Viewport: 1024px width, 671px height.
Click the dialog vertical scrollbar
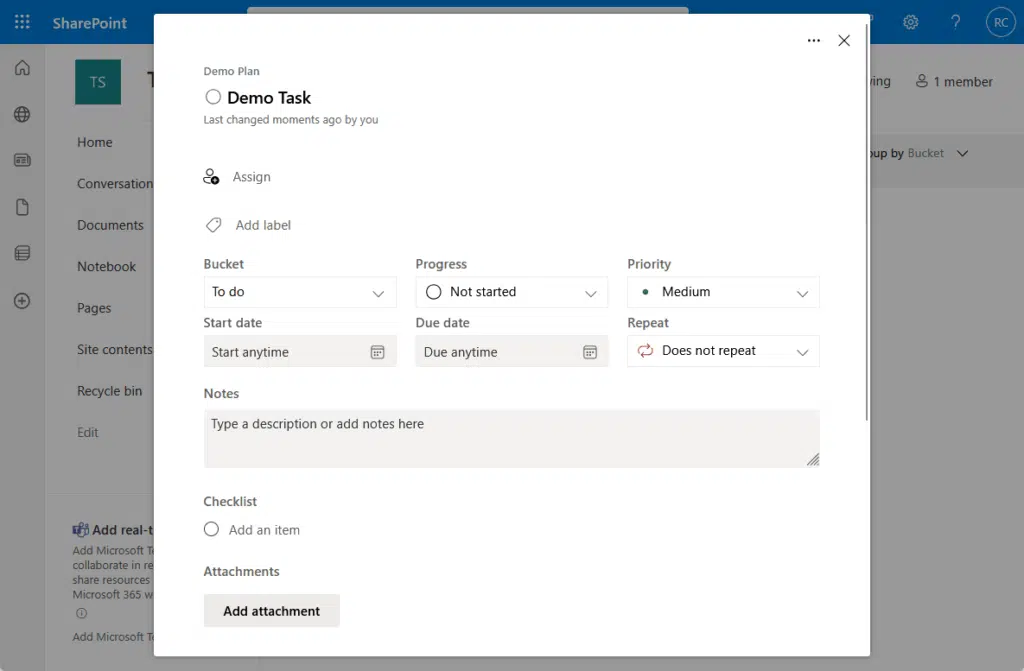point(867,222)
